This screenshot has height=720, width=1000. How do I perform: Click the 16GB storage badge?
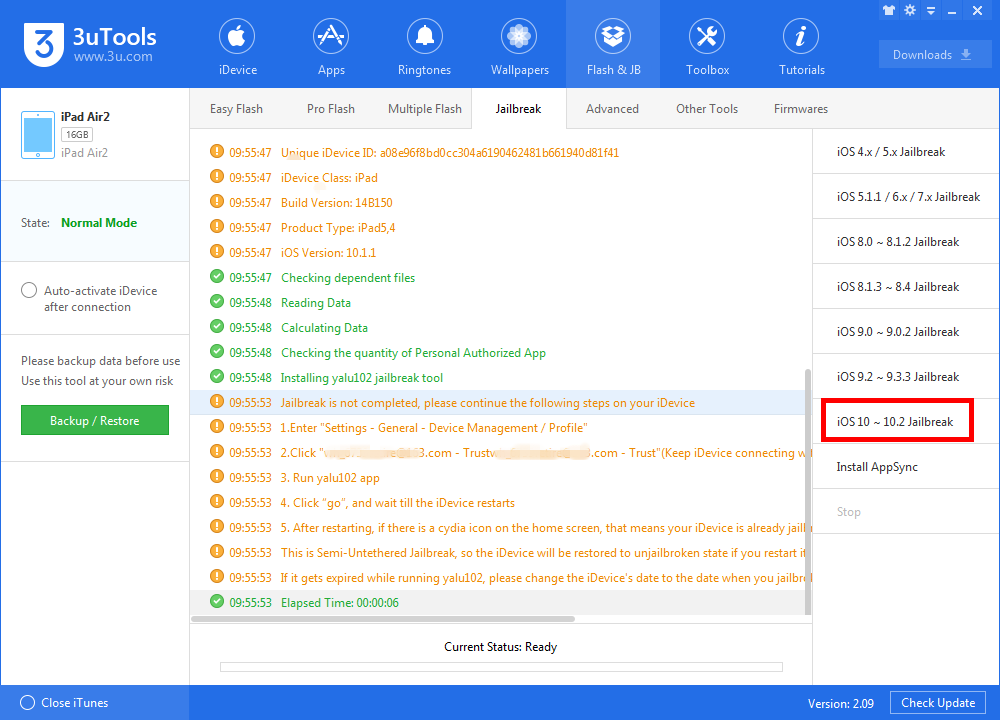pyautogui.click(x=77, y=135)
